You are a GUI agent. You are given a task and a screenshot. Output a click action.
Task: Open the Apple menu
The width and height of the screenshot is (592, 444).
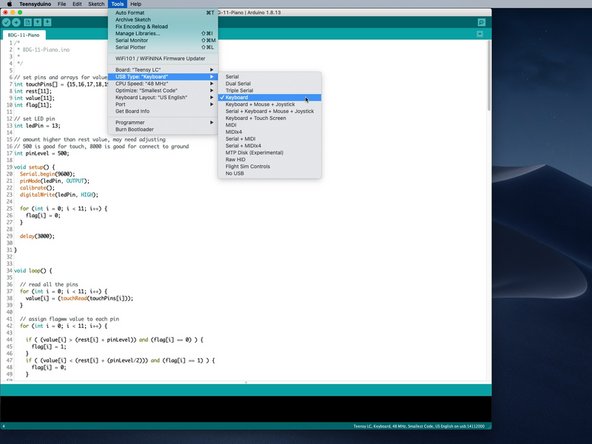pyautogui.click(x=9, y=4)
